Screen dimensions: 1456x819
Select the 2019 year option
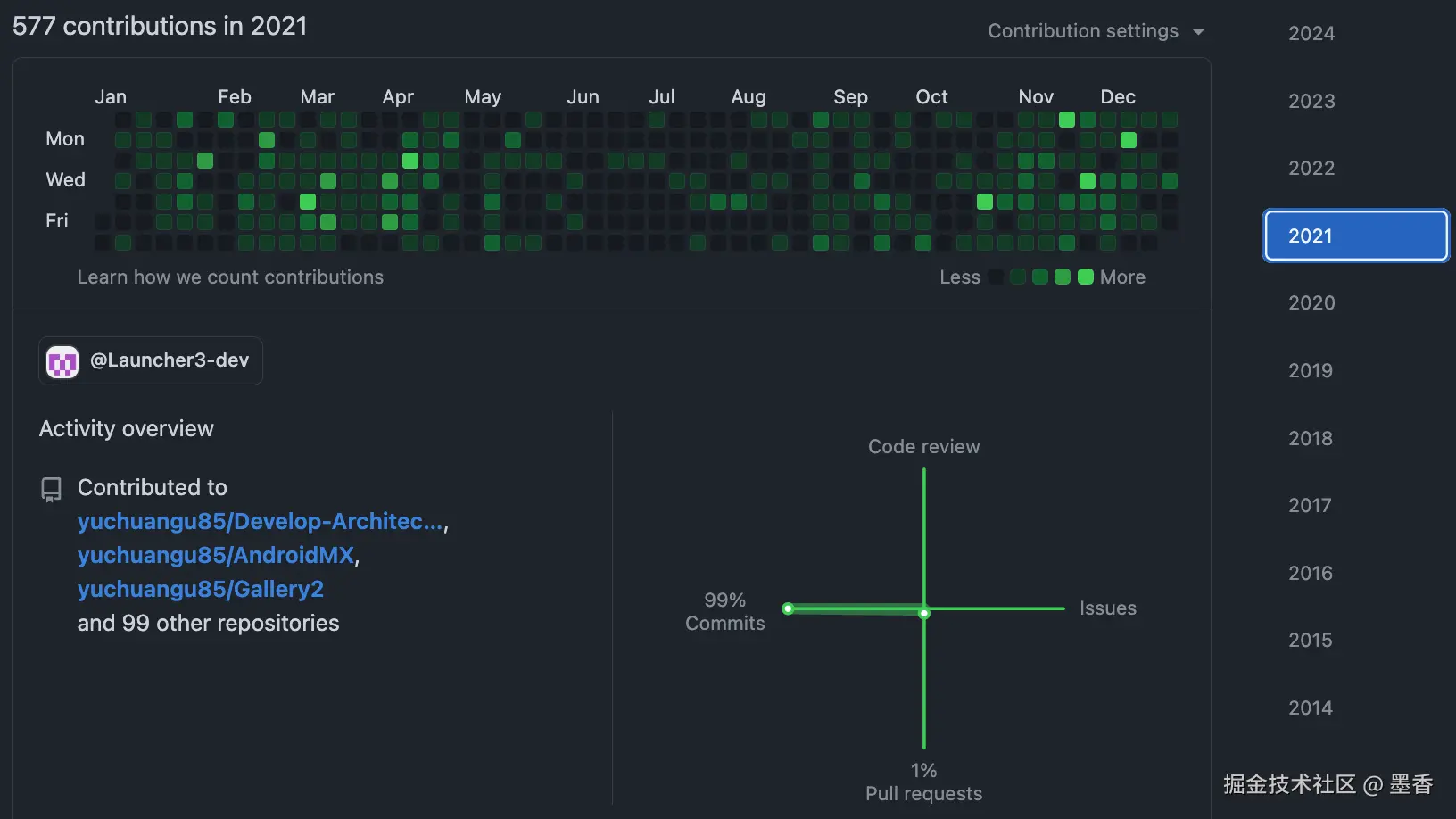pyautogui.click(x=1310, y=370)
